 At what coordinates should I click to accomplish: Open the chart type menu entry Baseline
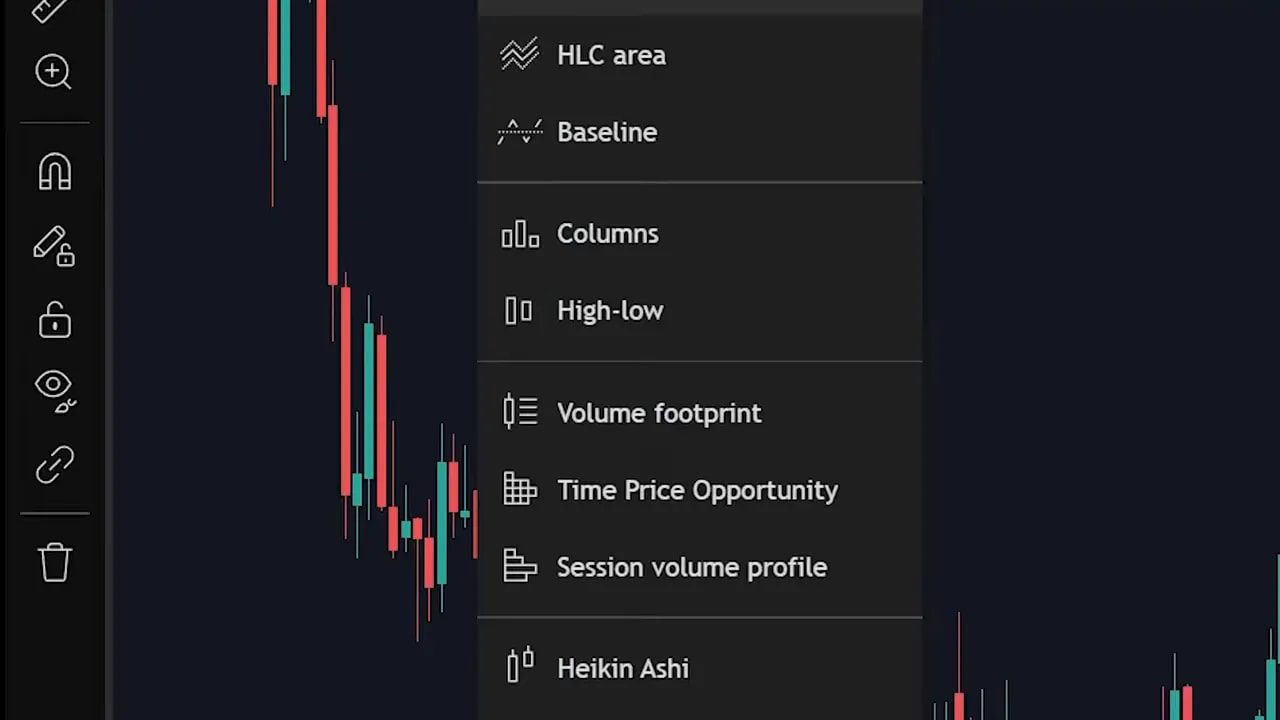pyautogui.click(x=606, y=132)
